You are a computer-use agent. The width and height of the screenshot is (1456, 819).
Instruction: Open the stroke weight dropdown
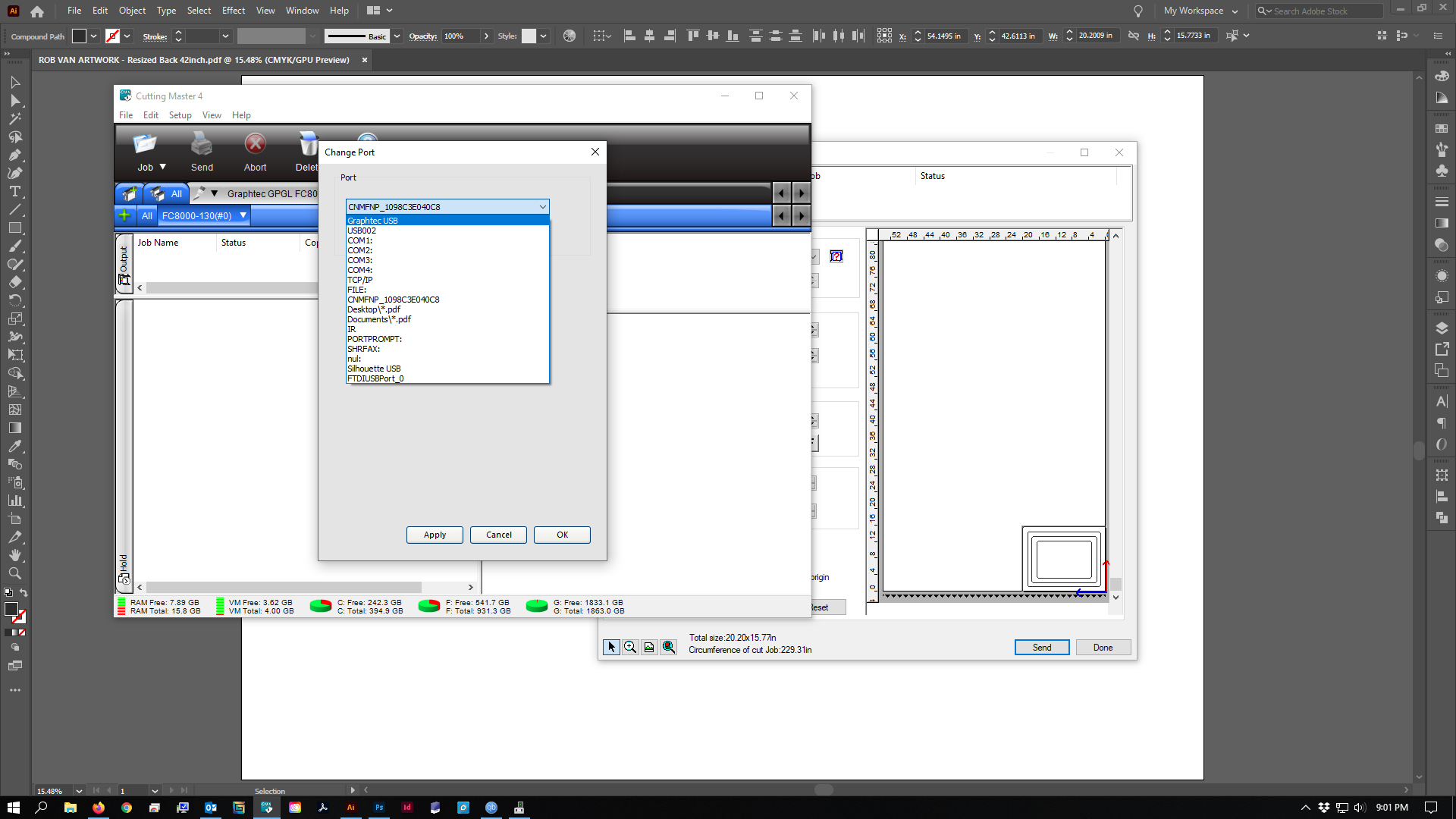click(225, 36)
